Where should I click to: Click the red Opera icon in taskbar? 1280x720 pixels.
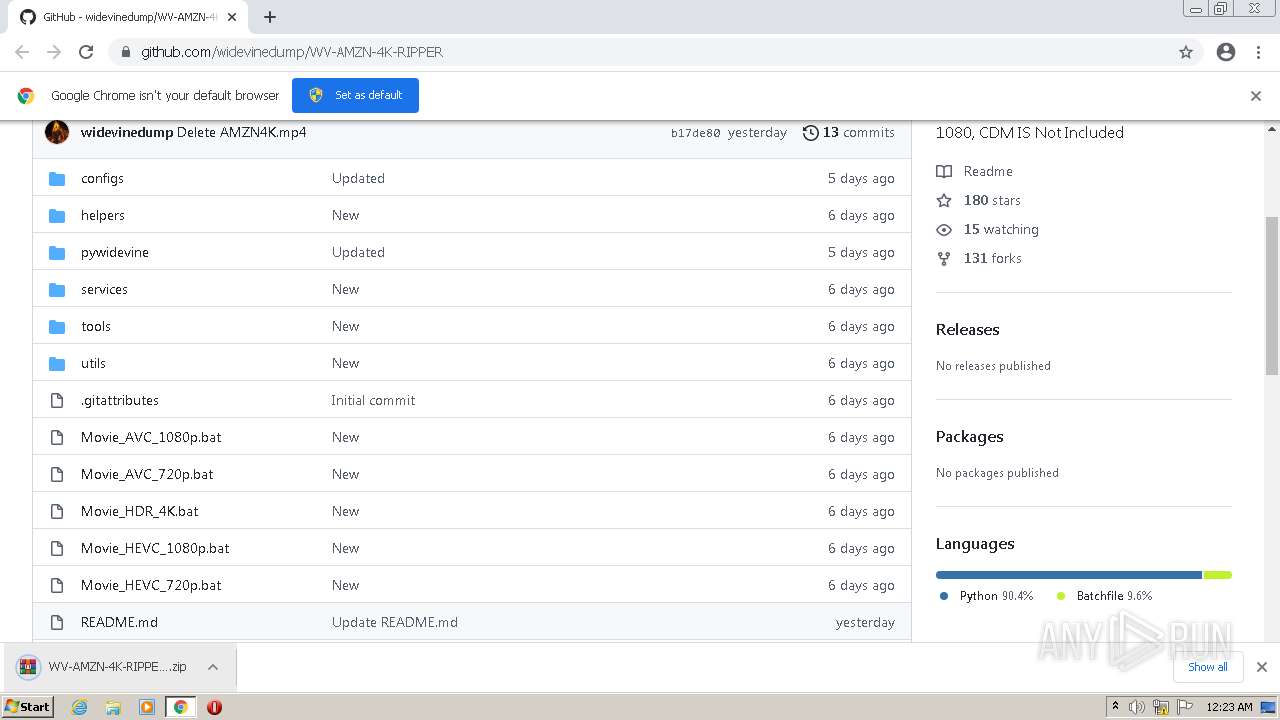tap(214, 707)
